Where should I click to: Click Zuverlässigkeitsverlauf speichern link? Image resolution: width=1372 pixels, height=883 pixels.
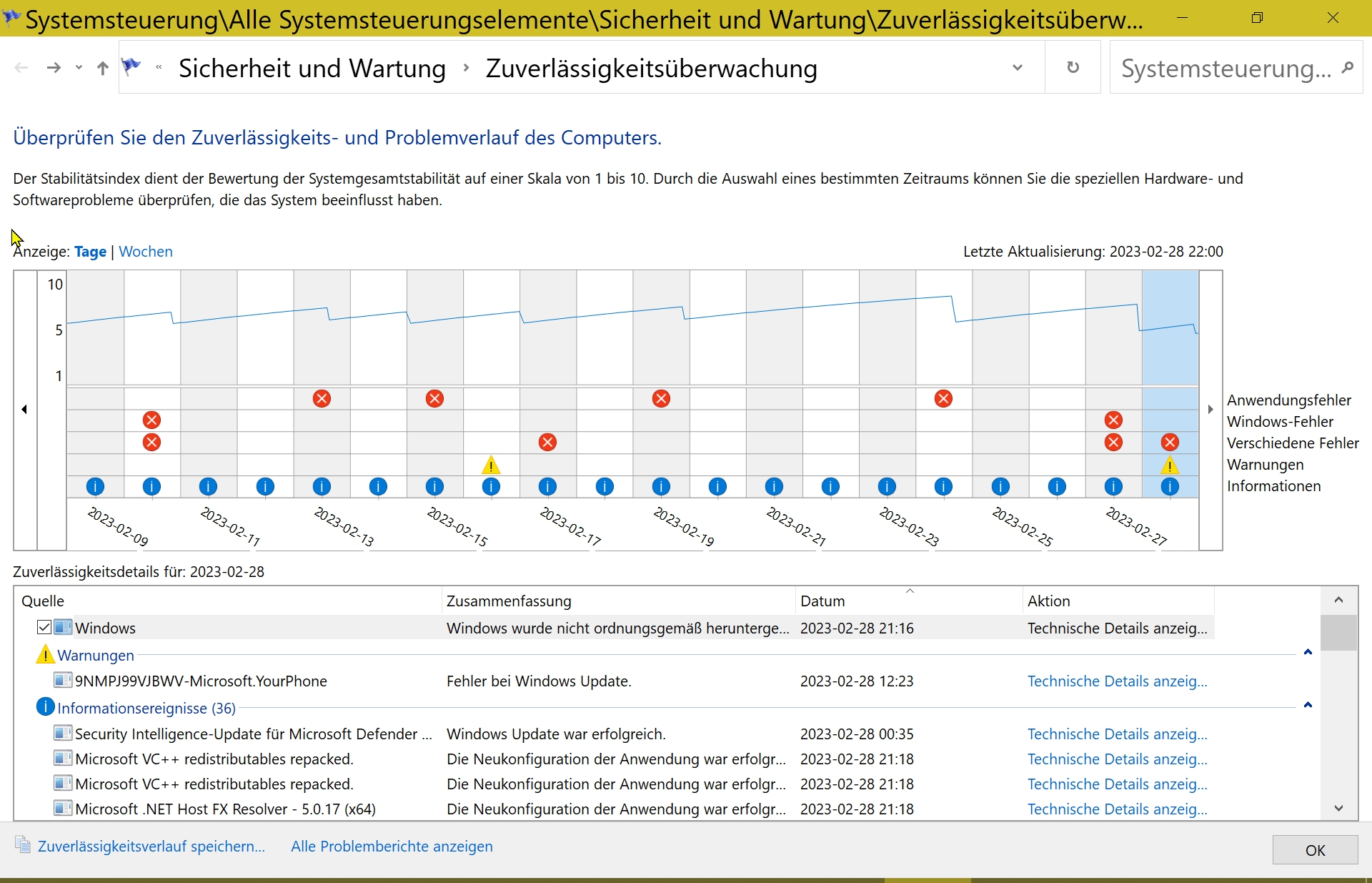click(151, 847)
